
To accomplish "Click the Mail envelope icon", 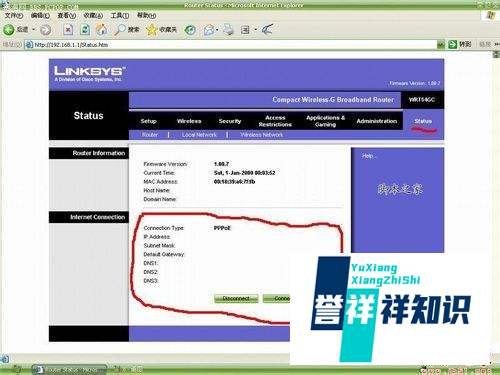I will 209,30.
